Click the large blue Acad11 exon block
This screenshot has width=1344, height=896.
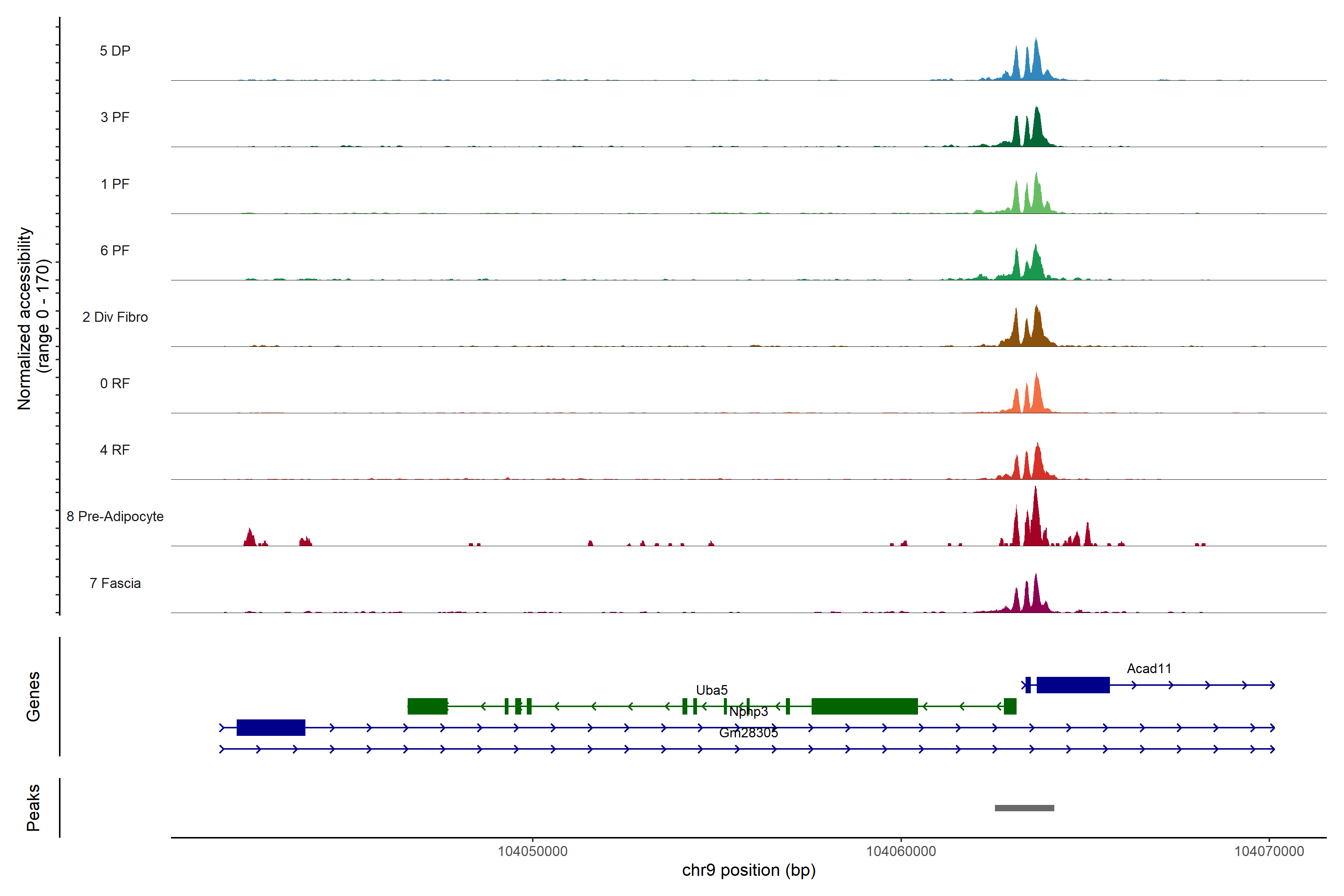pyautogui.click(x=1073, y=685)
